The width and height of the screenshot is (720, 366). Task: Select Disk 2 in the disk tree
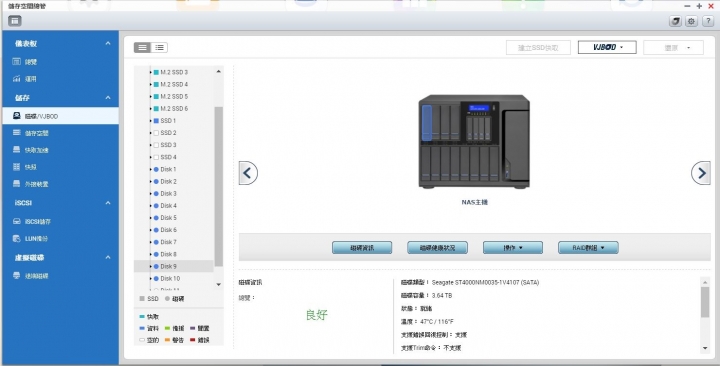point(168,181)
